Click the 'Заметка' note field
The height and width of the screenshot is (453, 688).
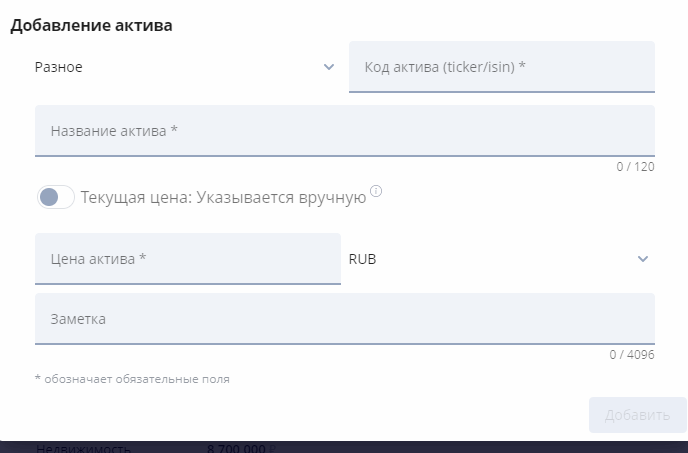344,319
